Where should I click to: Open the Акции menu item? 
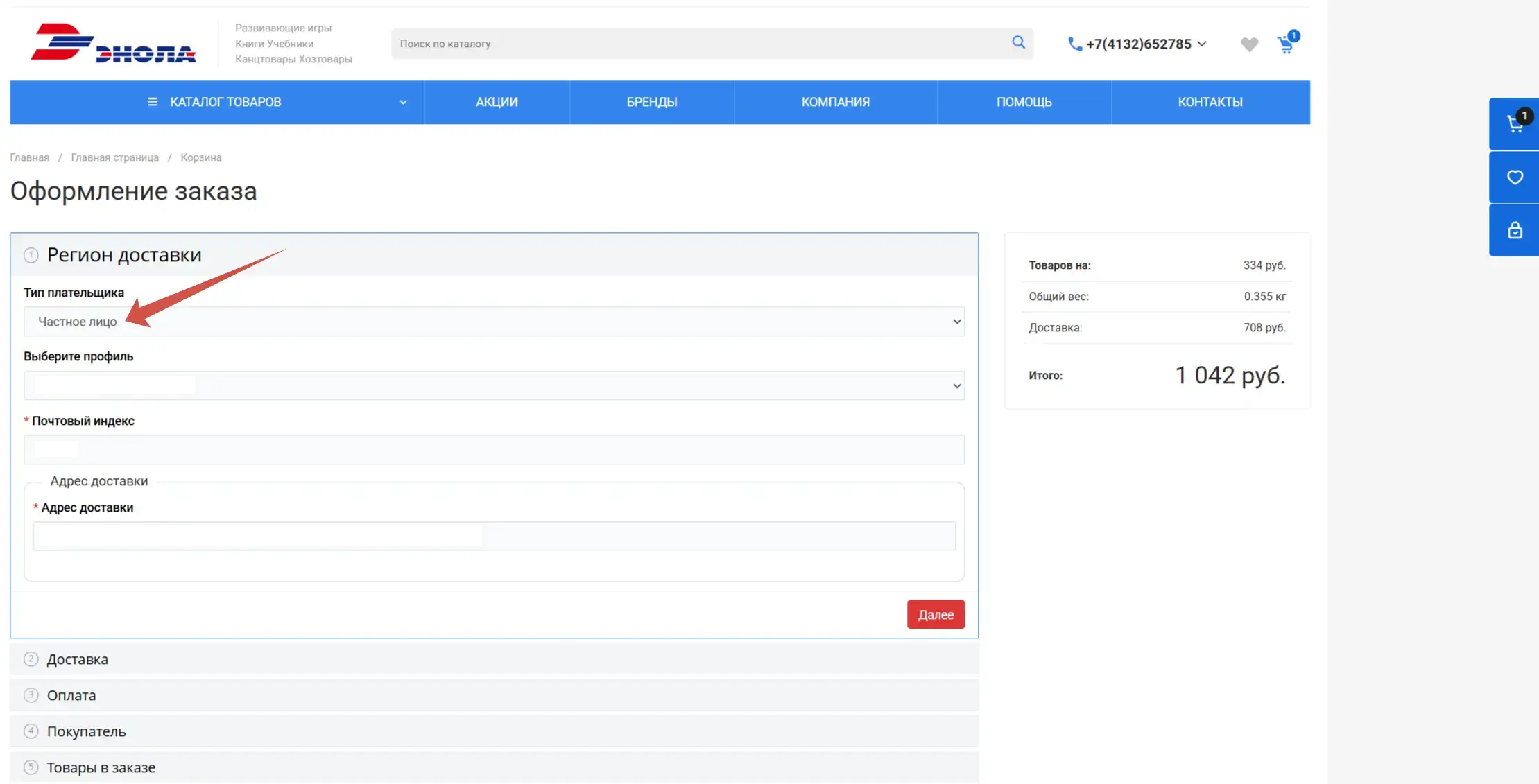[x=497, y=102]
